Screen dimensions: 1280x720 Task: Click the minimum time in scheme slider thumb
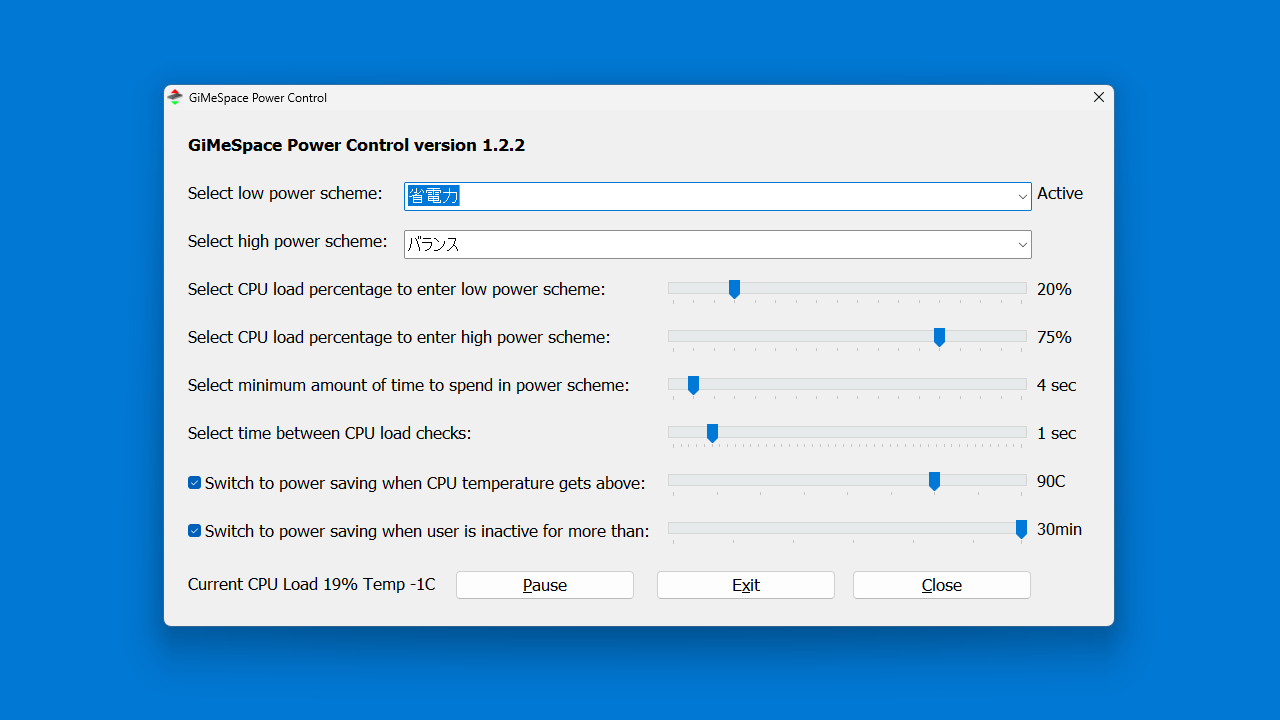pyautogui.click(x=693, y=385)
